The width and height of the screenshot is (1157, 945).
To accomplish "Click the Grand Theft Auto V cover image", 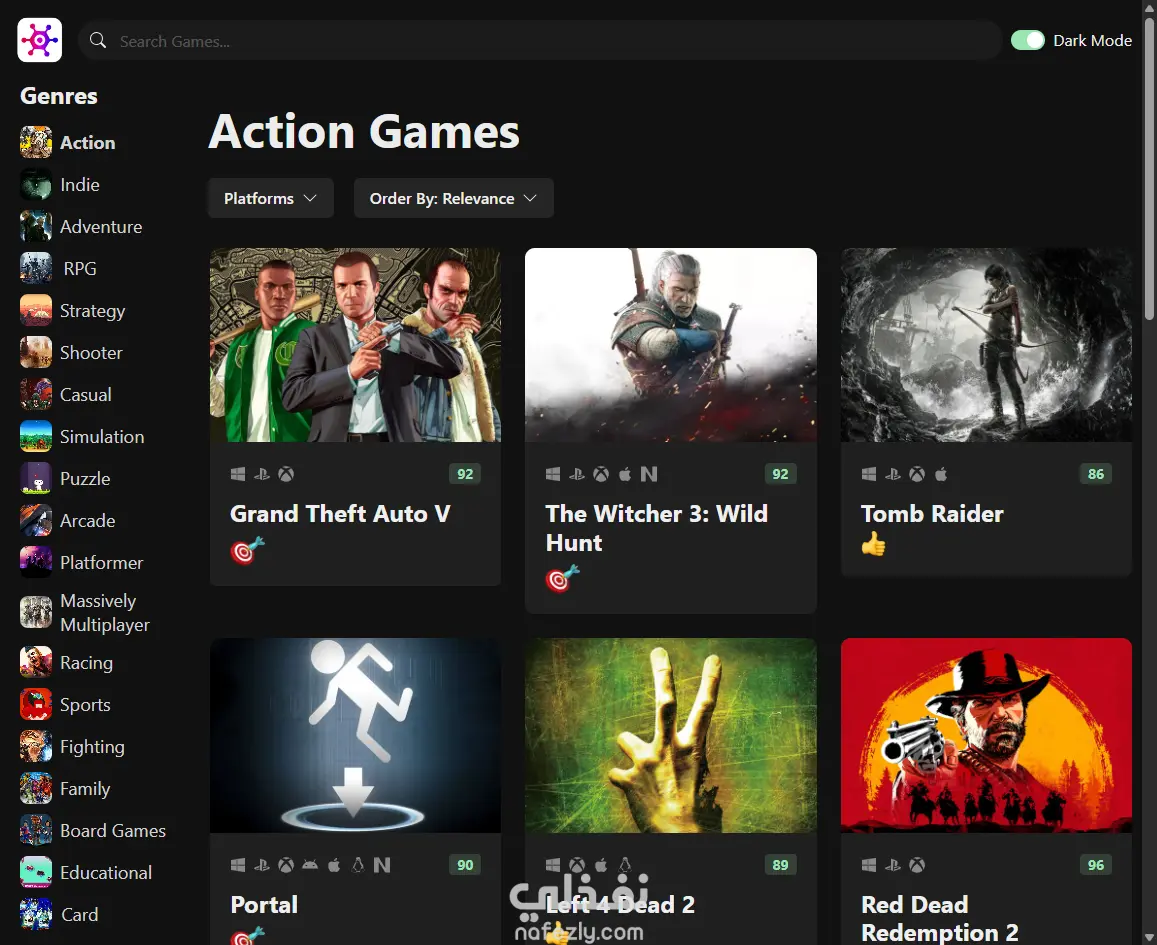I will (x=355, y=345).
